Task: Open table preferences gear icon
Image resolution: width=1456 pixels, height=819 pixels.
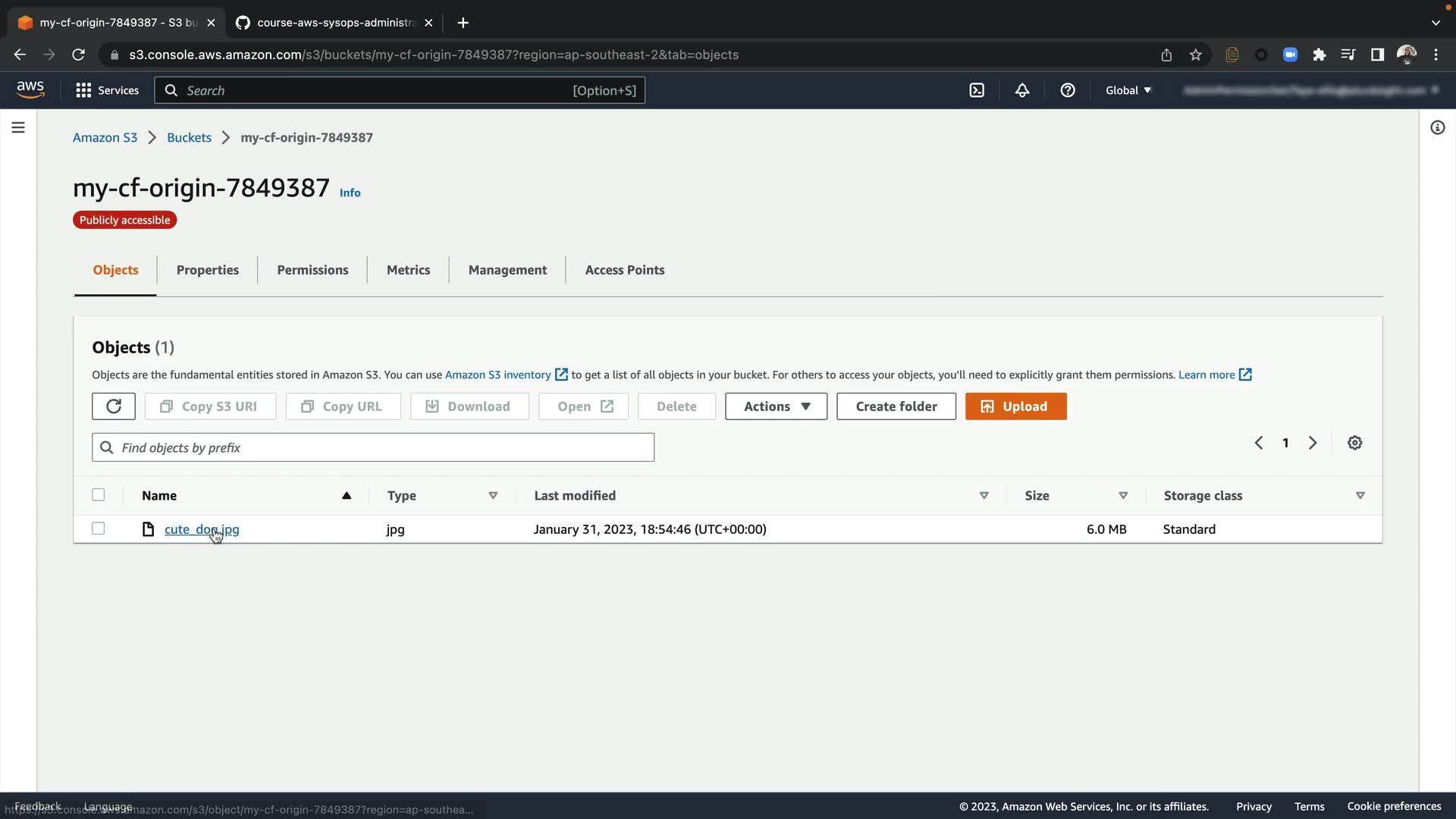Action: [1355, 443]
